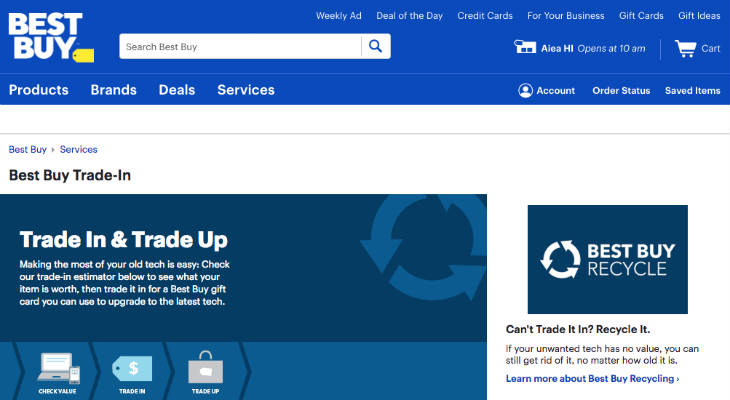Visit For Your Business link

click(x=566, y=15)
